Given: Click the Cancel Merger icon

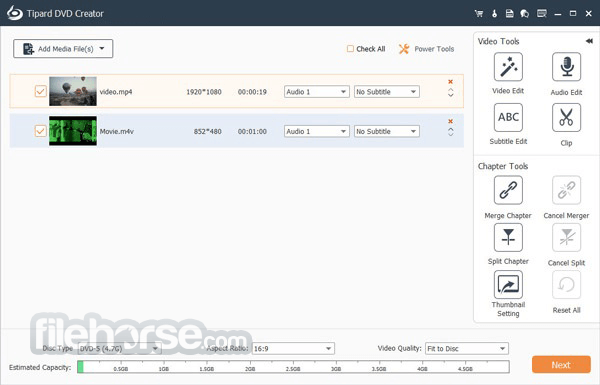Looking at the screenshot, I should (x=566, y=190).
